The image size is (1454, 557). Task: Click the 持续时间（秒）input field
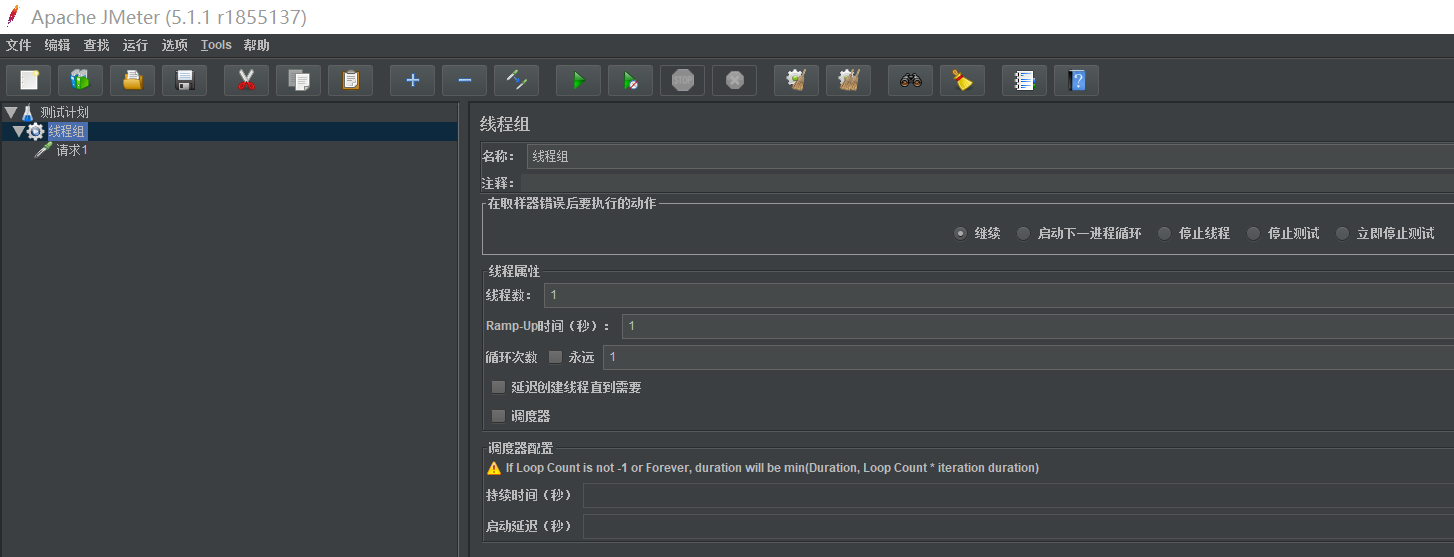point(1018,496)
